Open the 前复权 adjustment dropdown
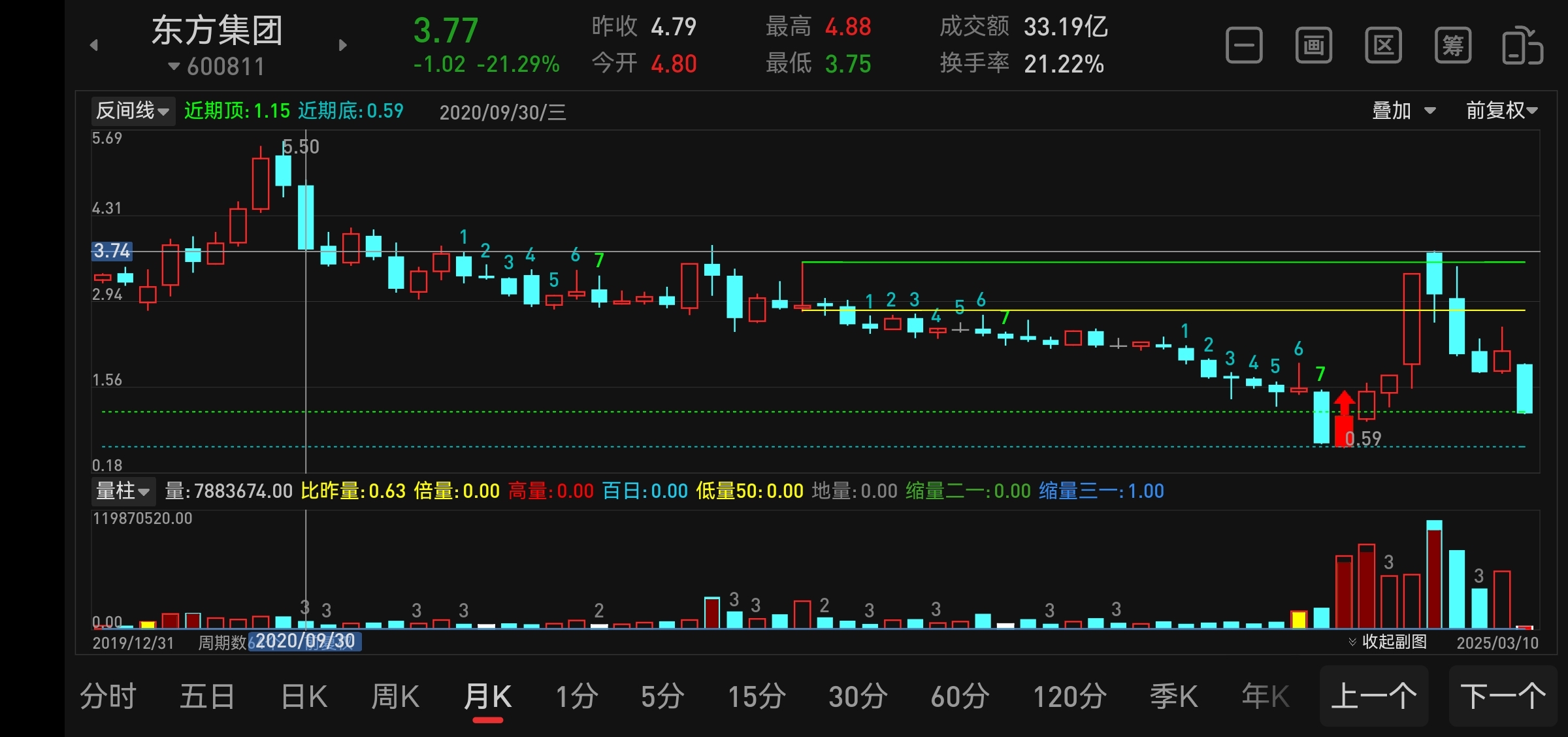1568x737 pixels. click(1501, 111)
